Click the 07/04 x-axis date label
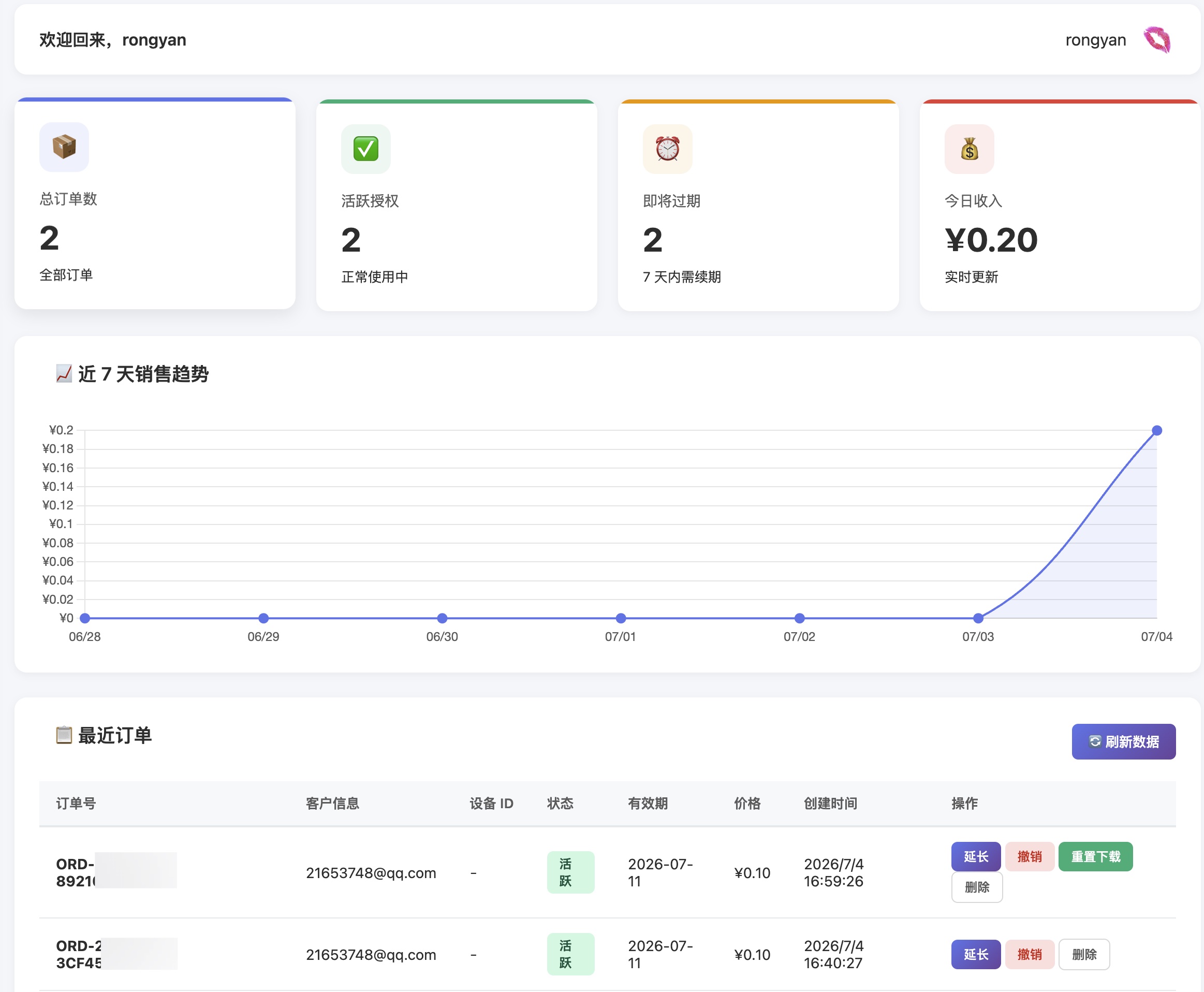 pos(1156,637)
